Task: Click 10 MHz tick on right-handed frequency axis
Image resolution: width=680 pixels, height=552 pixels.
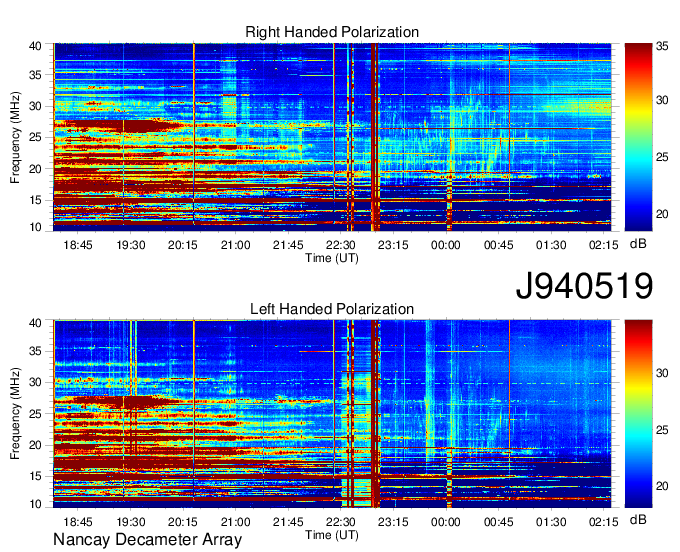Action: (x=35, y=227)
